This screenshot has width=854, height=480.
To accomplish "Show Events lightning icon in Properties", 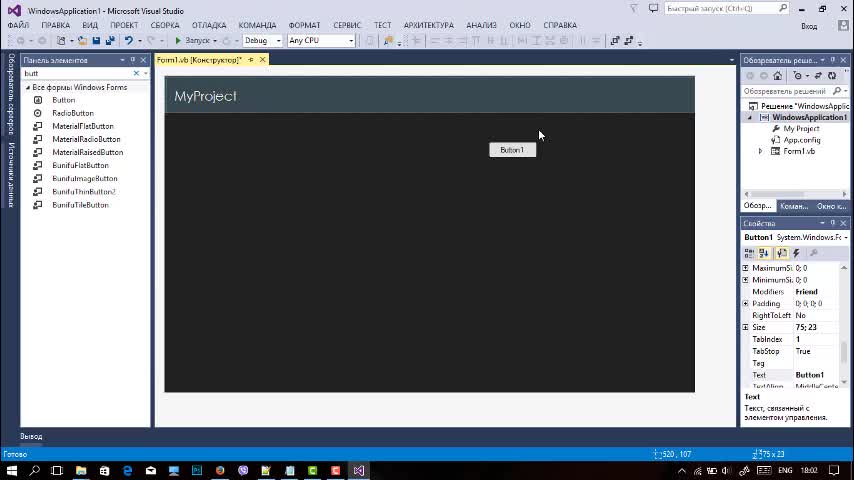I will (796, 253).
